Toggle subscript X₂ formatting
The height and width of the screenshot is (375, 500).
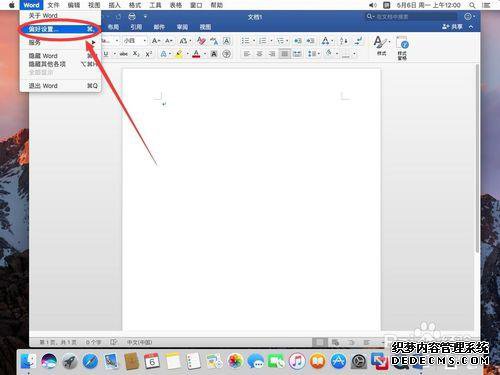point(136,54)
